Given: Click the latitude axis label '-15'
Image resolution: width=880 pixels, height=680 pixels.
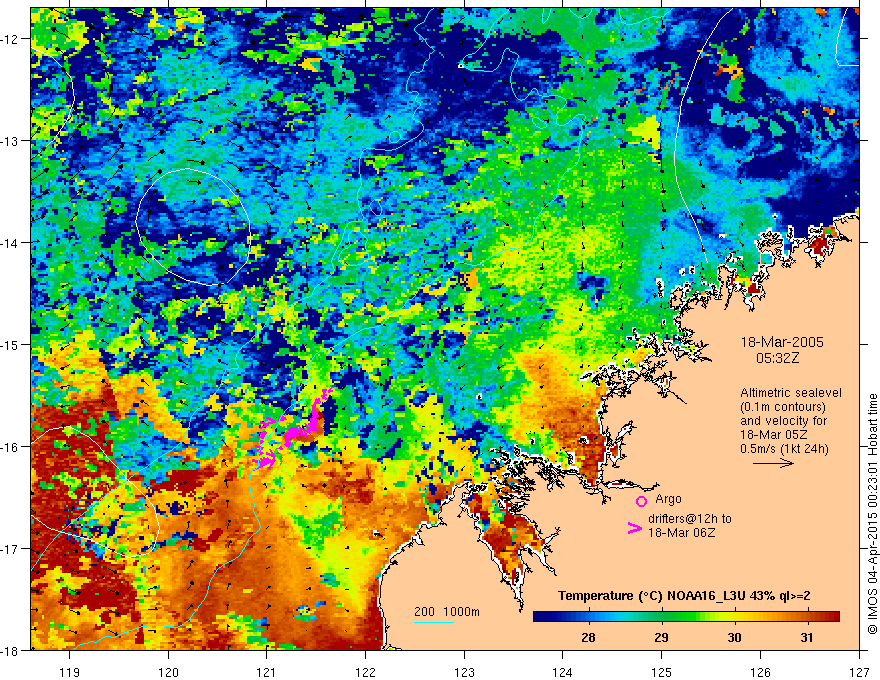Looking at the screenshot, I should pyautogui.click(x=10, y=345).
